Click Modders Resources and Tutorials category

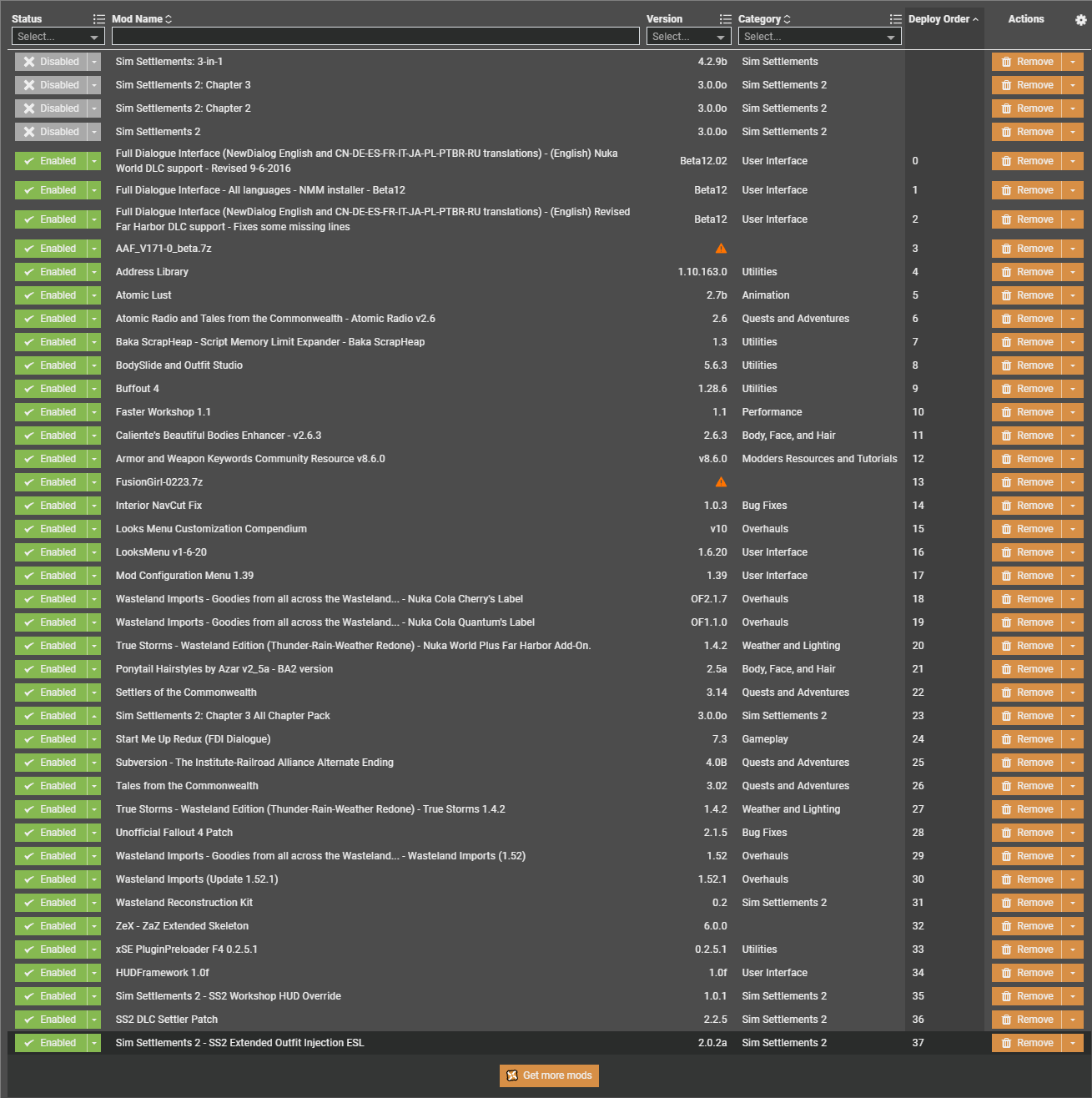click(x=820, y=459)
